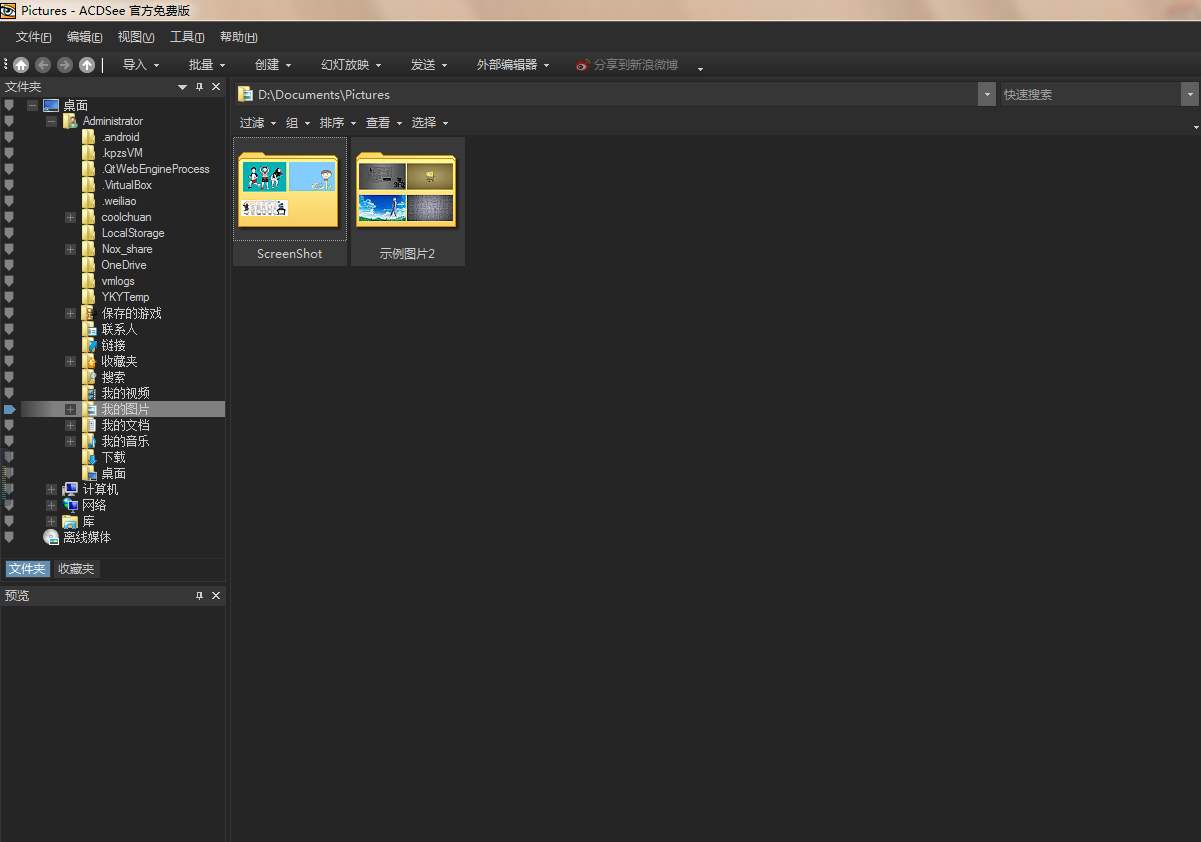Click the forward navigation arrow icon
This screenshot has width=1201, height=842.
click(65, 65)
